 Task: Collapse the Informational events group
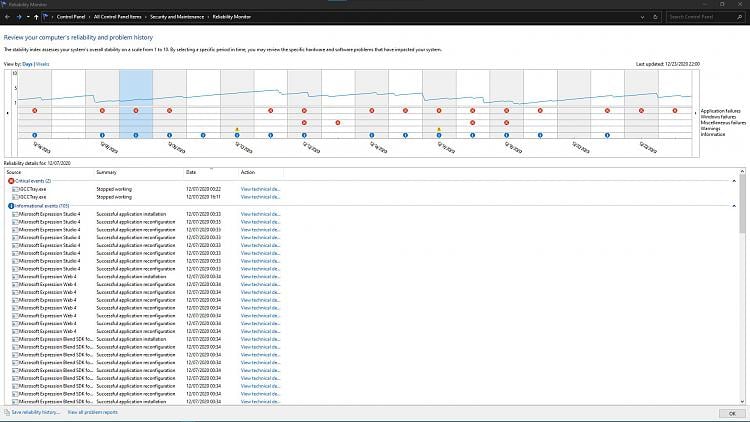tap(734, 206)
